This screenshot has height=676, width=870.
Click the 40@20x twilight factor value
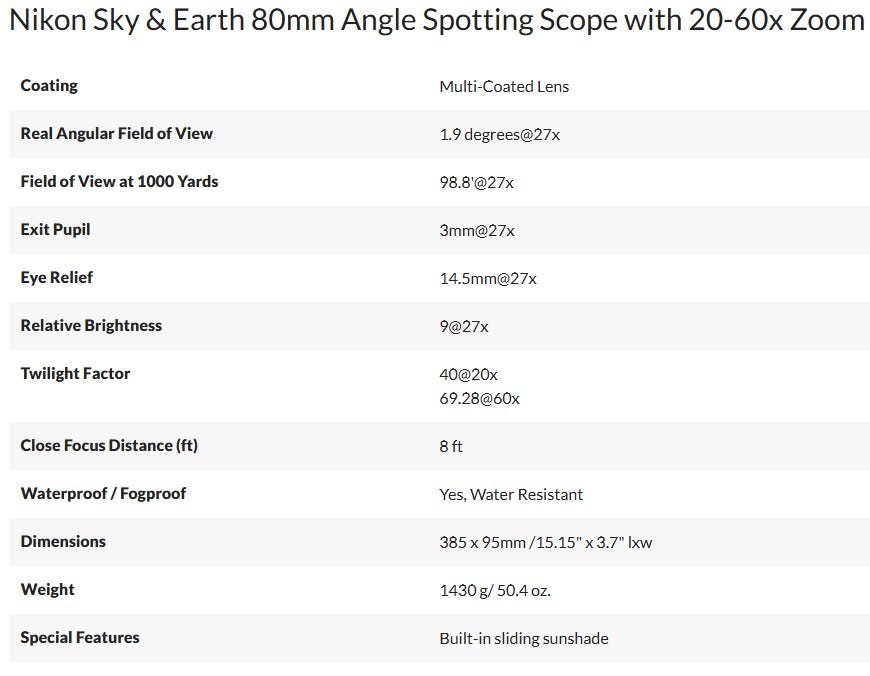[x=468, y=375]
